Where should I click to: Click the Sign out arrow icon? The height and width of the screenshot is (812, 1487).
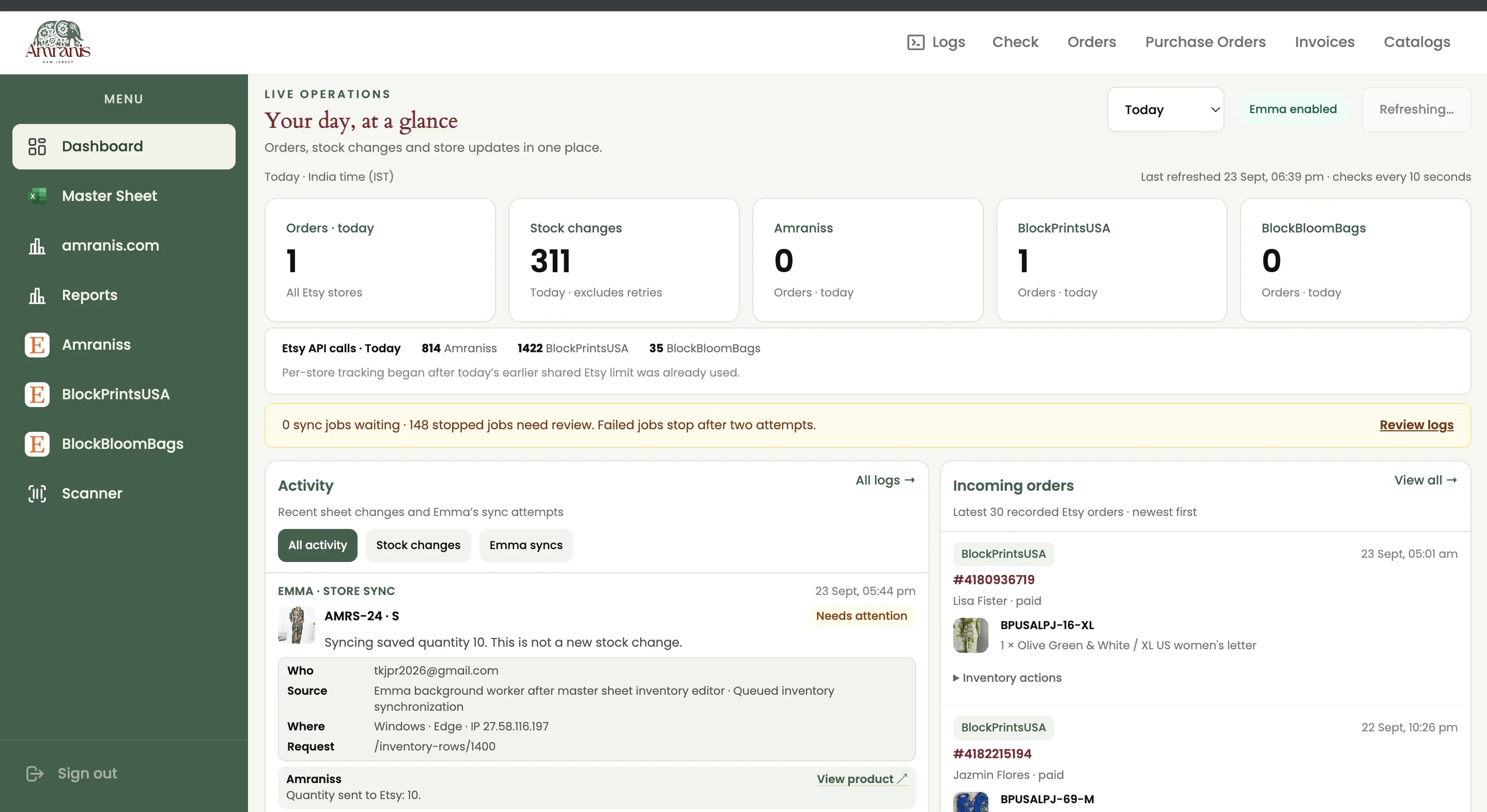(35, 773)
